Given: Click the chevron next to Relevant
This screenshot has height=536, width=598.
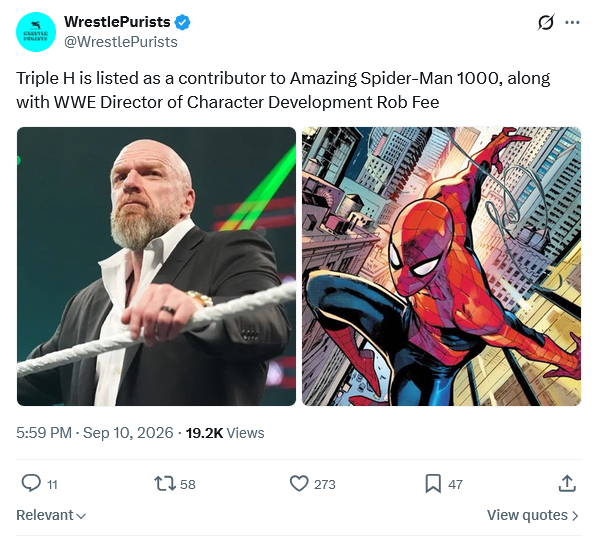Looking at the screenshot, I should [81, 516].
